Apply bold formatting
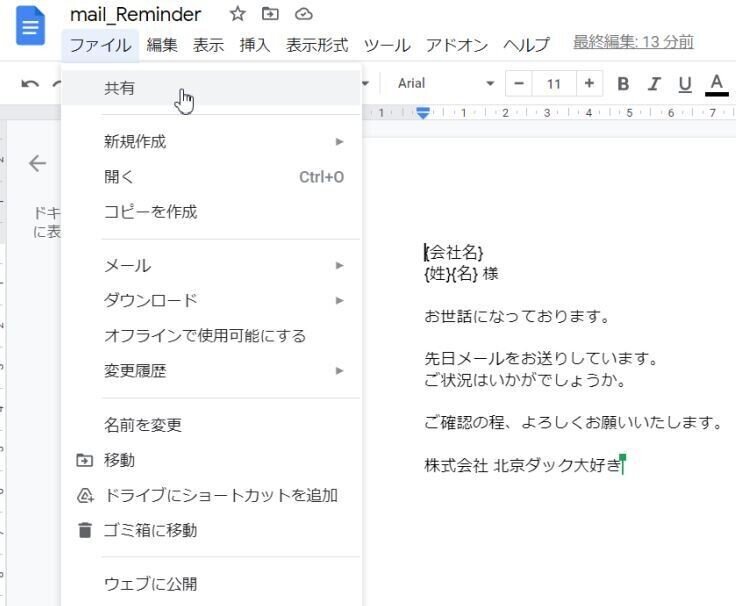This screenshot has width=736, height=606. click(x=623, y=84)
